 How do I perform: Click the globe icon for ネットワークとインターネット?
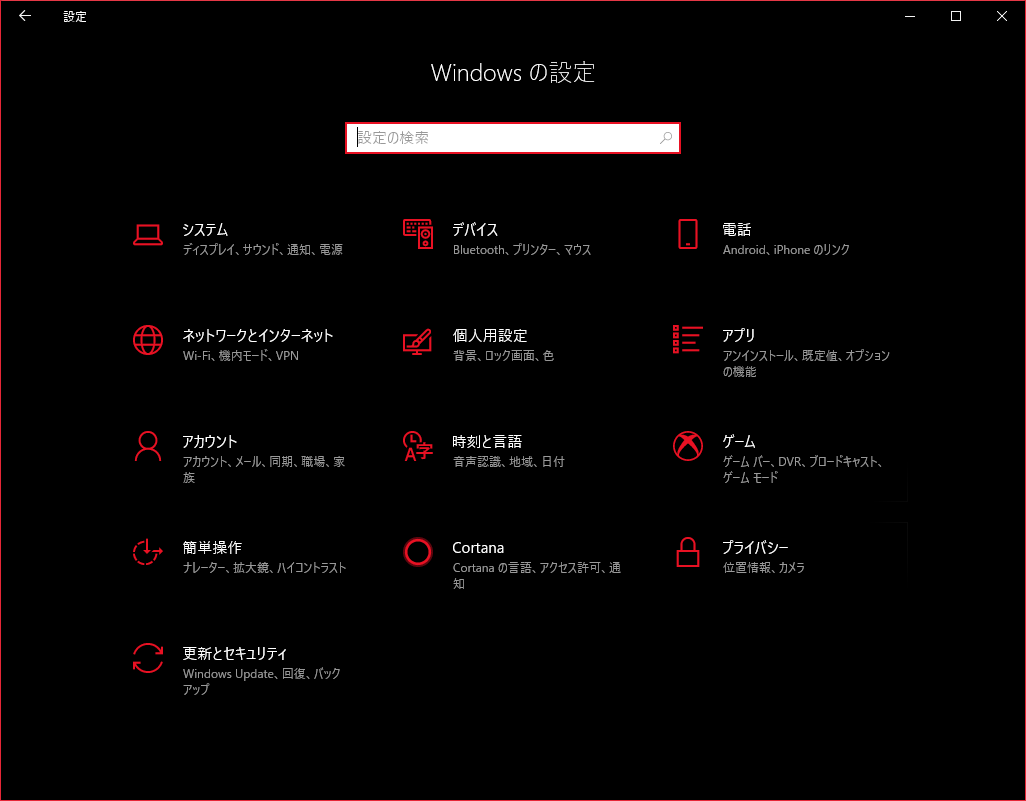[148, 340]
